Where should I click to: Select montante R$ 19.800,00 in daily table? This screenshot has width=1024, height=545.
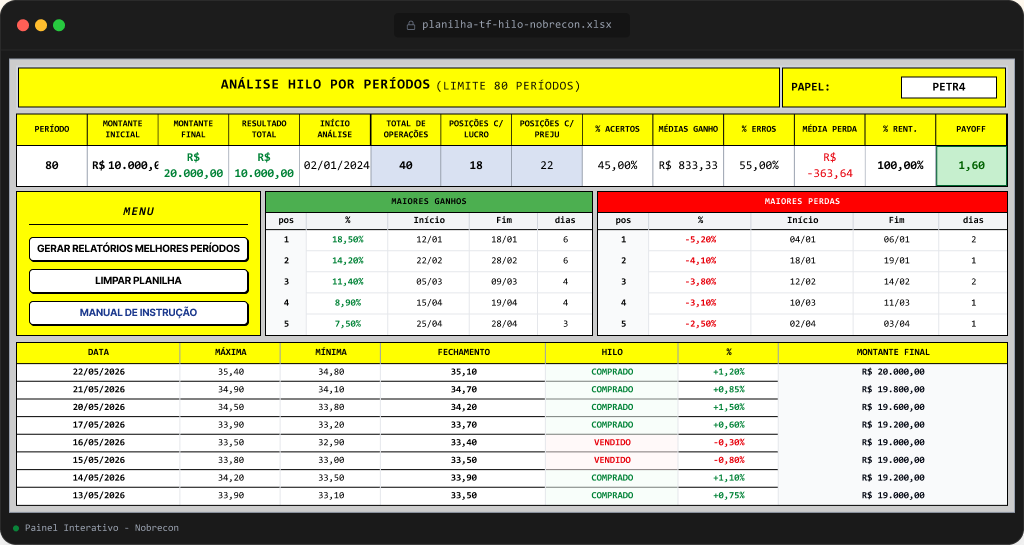click(x=893, y=390)
